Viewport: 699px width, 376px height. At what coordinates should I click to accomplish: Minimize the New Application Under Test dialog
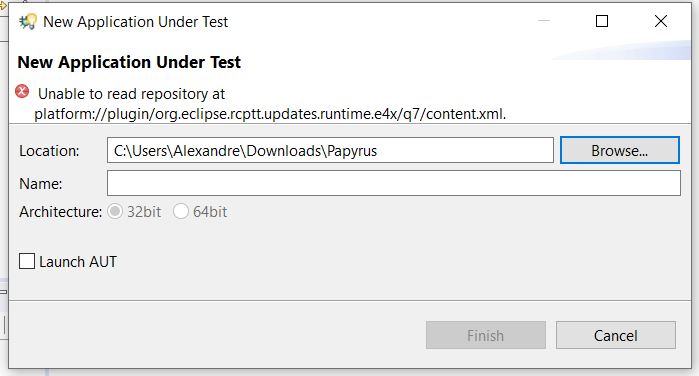tap(543, 21)
